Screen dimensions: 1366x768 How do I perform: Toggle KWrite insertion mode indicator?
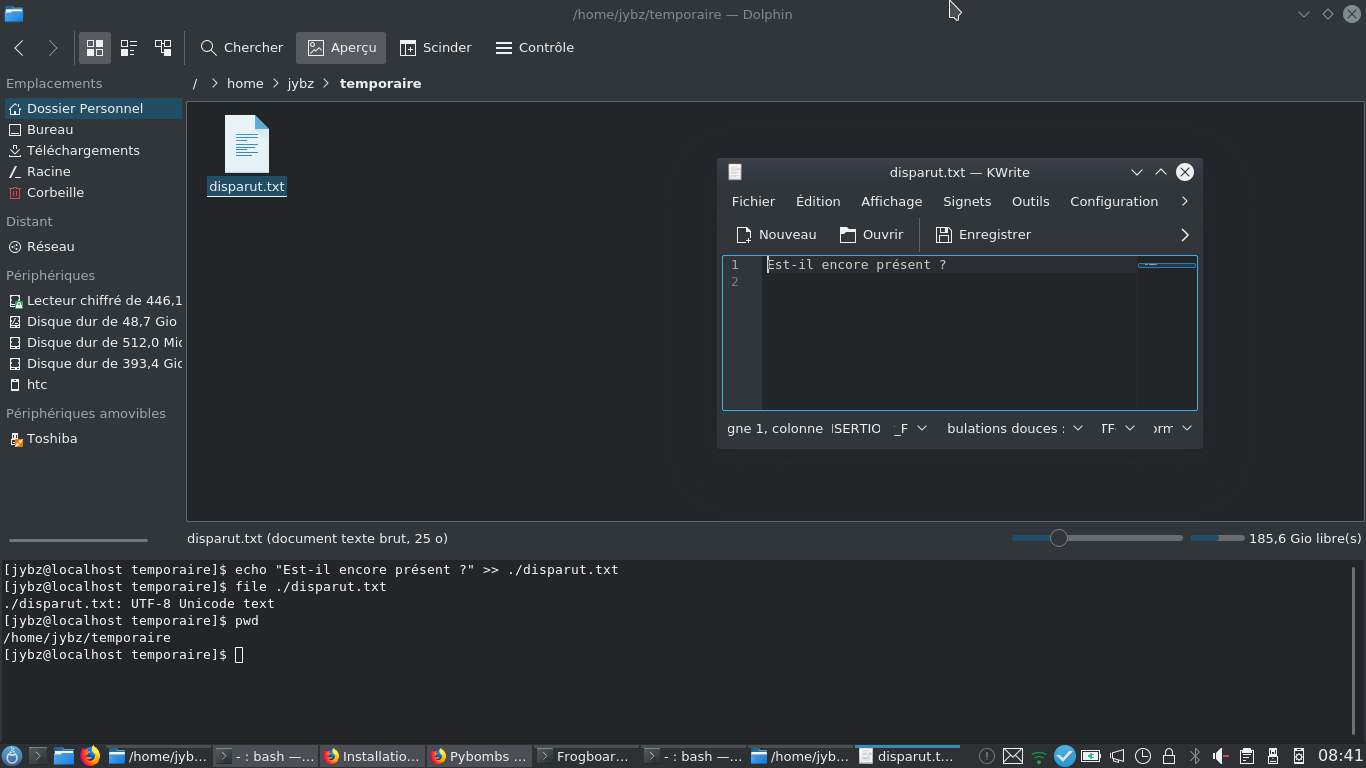(856, 428)
